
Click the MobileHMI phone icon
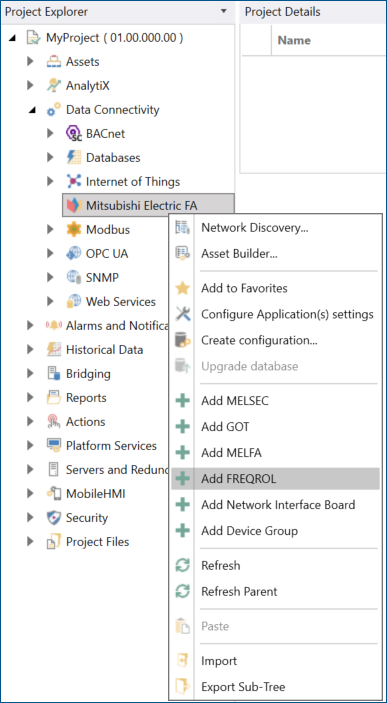point(54,494)
